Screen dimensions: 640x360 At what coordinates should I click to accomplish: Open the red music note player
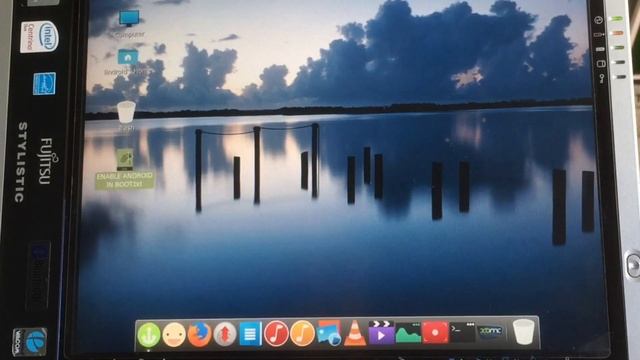coord(276,333)
